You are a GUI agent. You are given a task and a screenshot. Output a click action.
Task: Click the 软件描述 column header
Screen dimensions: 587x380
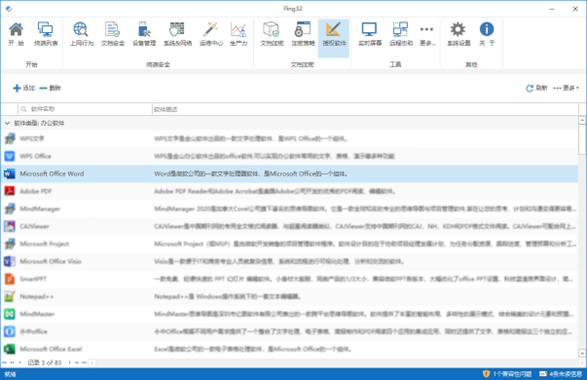(x=365, y=109)
